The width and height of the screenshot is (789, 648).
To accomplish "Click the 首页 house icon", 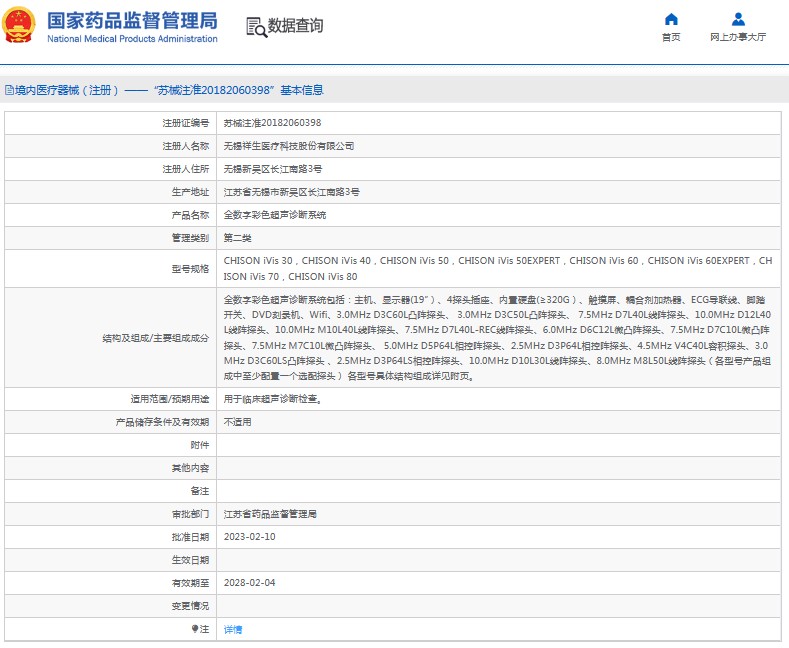I will pos(671,19).
